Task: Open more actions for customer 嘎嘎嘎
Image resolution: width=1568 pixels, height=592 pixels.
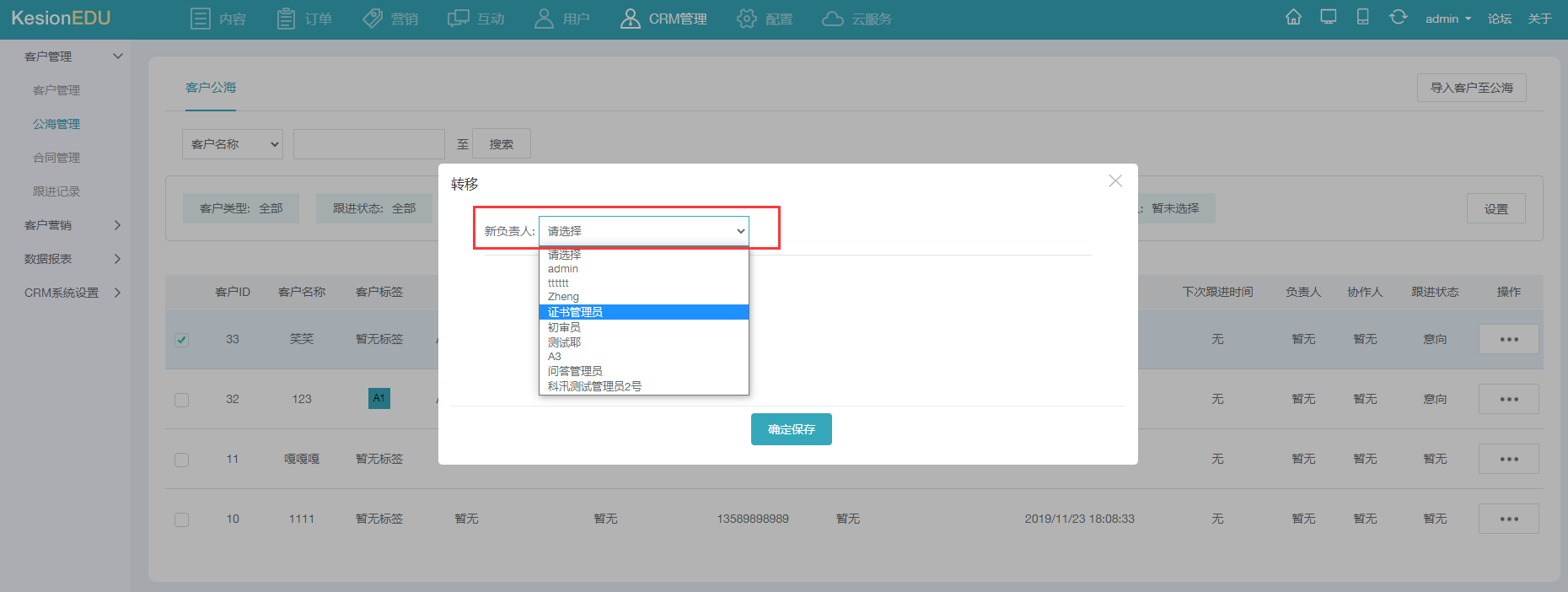Action: click(1508, 459)
